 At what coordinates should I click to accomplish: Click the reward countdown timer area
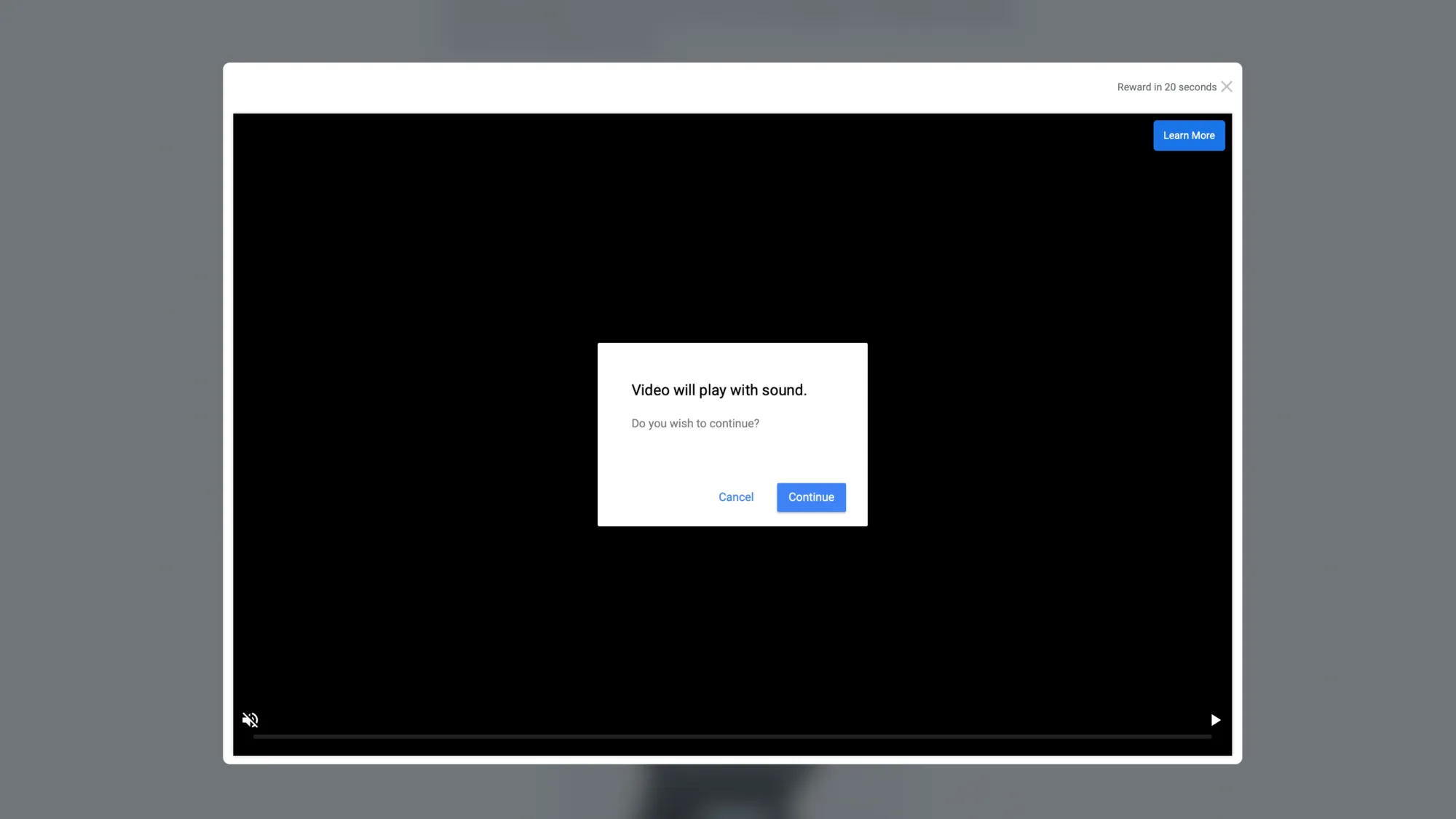click(x=1167, y=87)
